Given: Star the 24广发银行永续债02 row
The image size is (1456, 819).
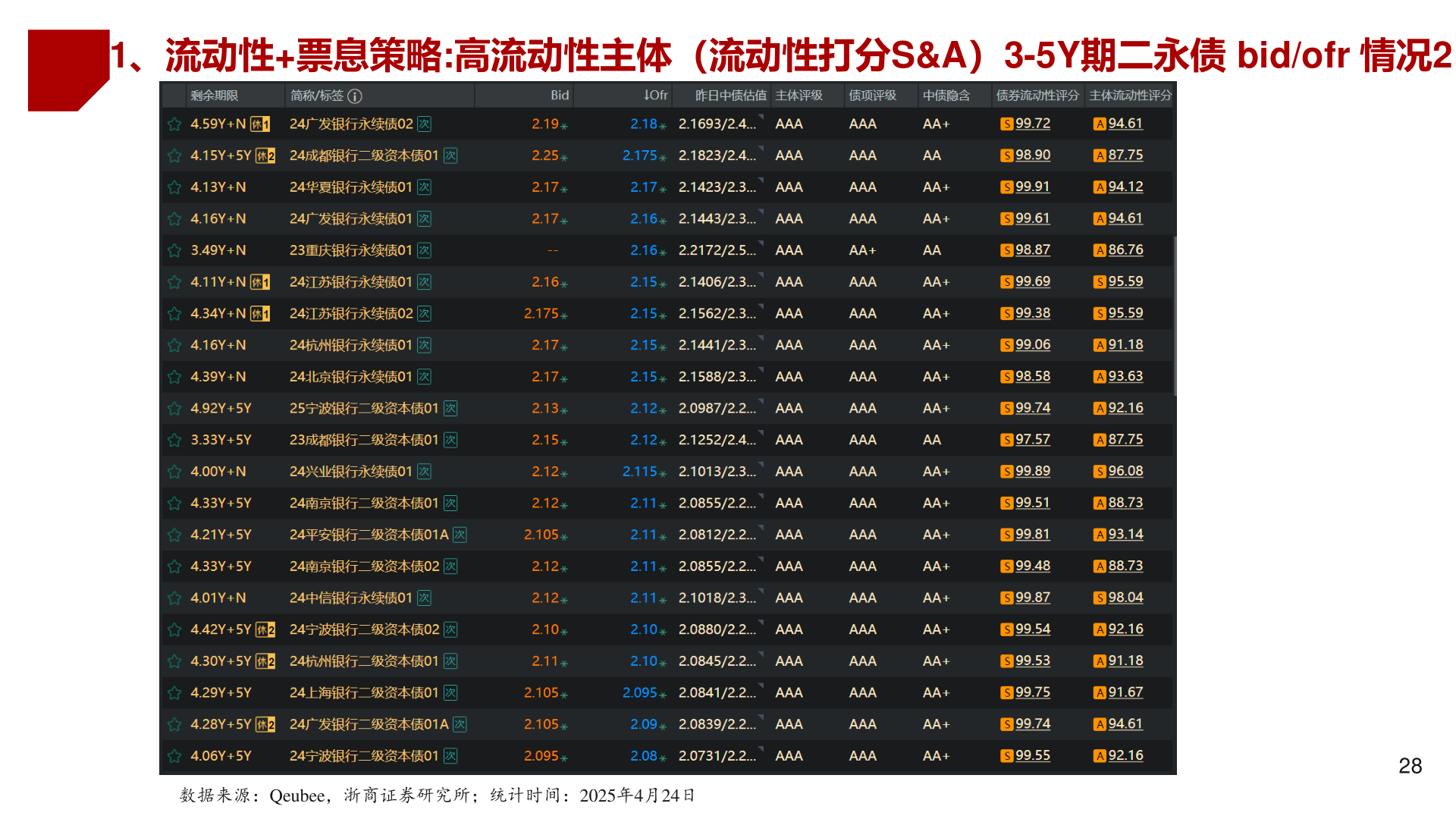Looking at the screenshot, I should pos(174,124).
